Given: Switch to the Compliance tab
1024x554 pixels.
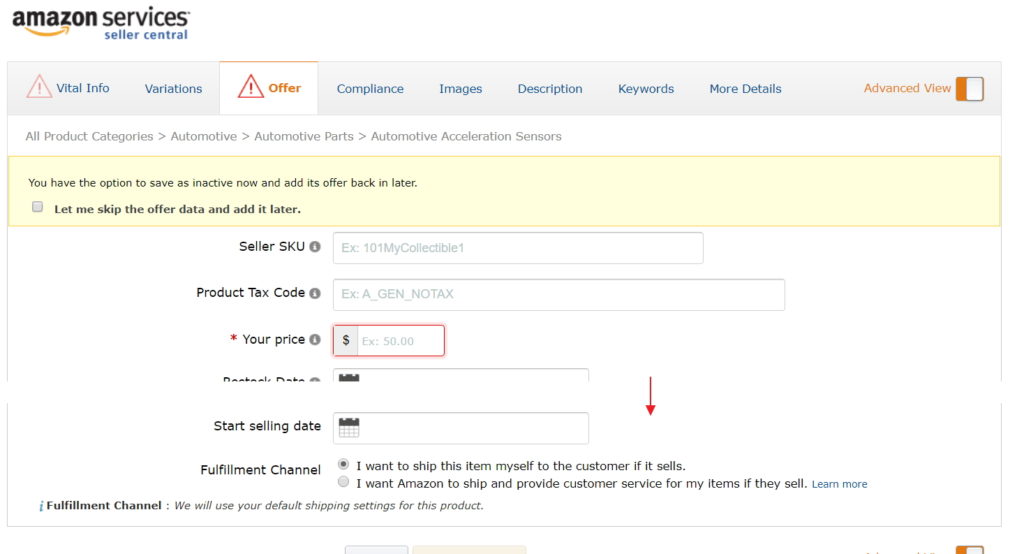Looking at the screenshot, I should [x=370, y=89].
